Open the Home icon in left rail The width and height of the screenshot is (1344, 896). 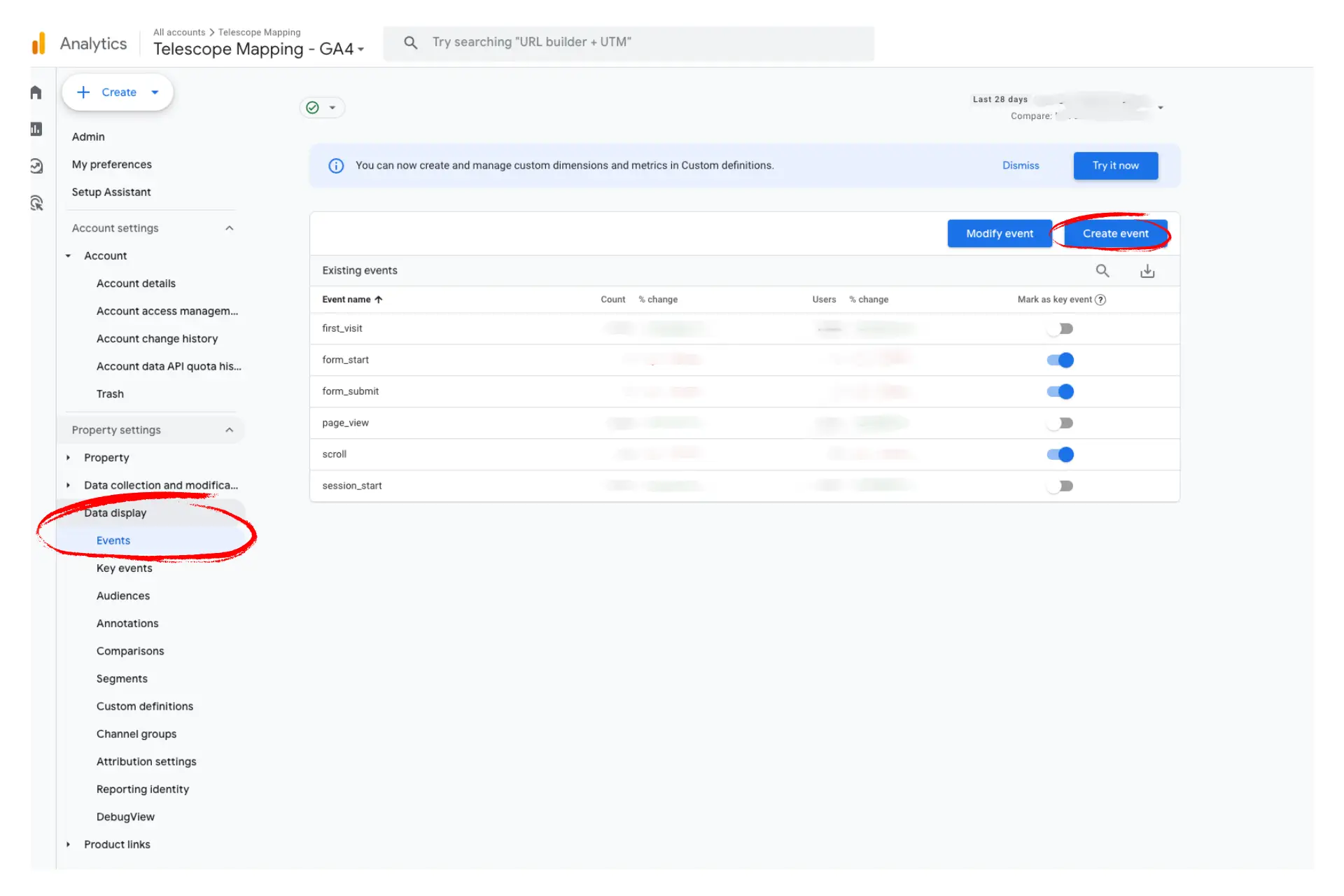(x=36, y=92)
